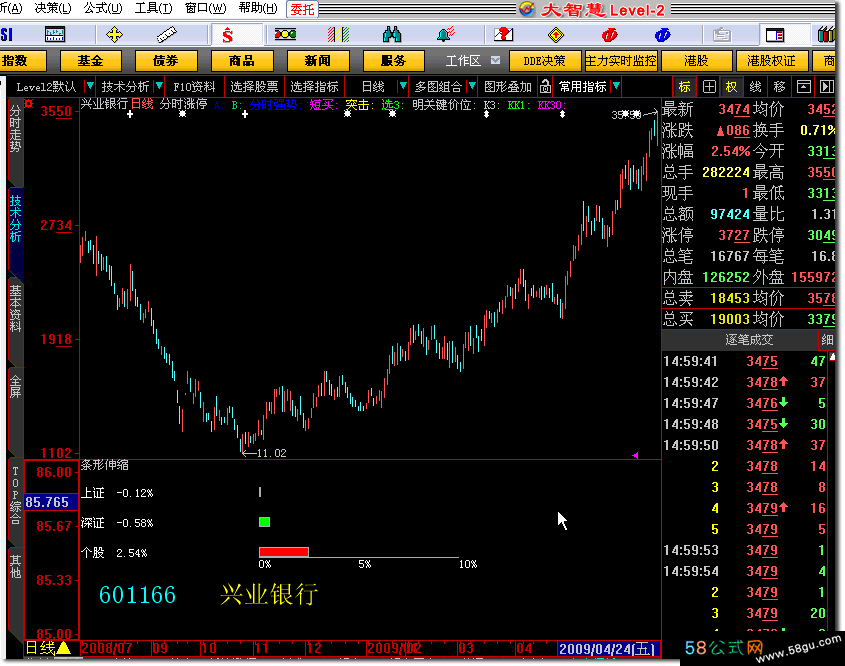This screenshot has height=666, width=845.
Task: Open the alarm bell alert tool
Action: point(446,35)
